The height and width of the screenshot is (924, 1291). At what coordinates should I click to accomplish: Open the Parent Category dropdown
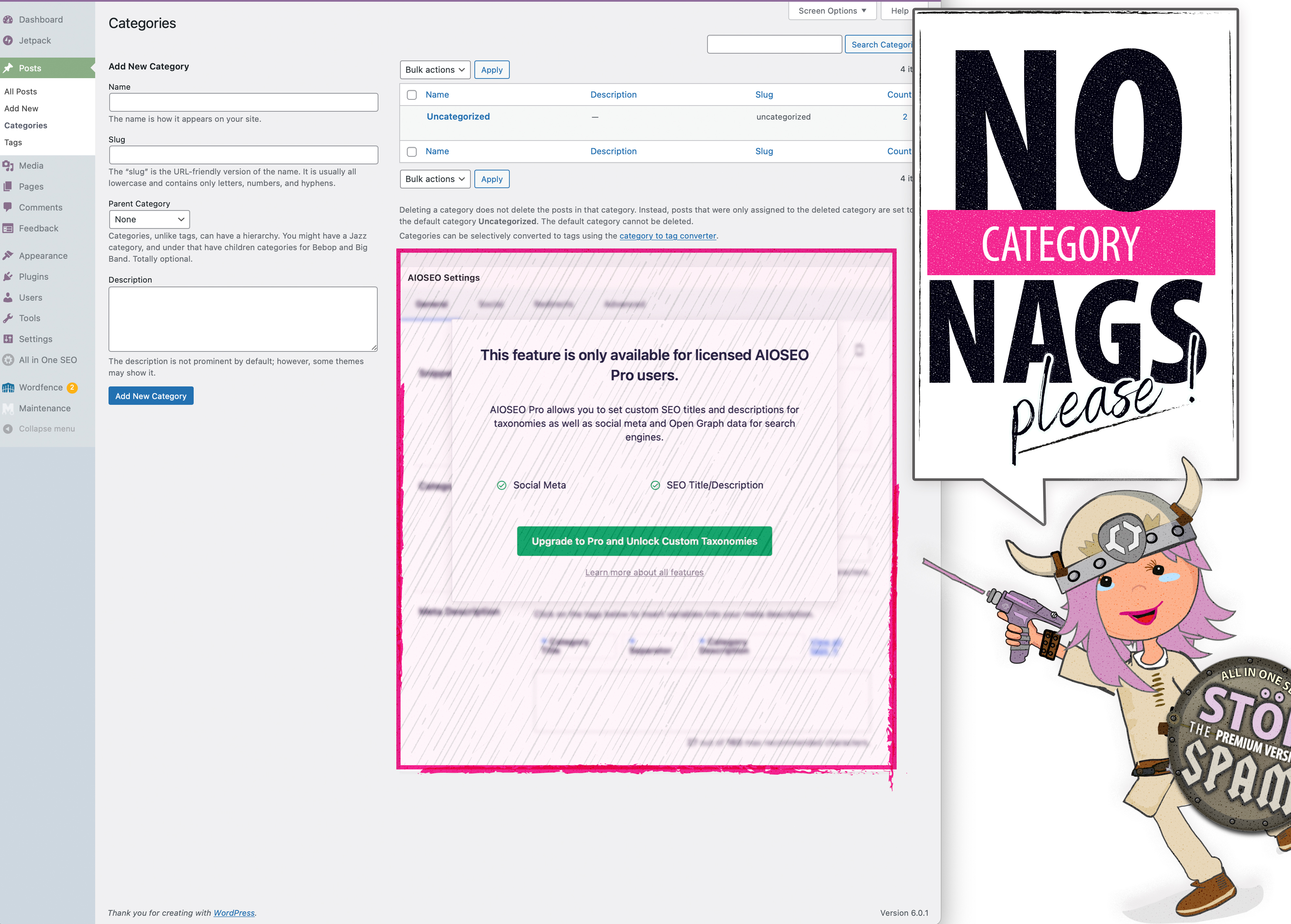(149, 220)
